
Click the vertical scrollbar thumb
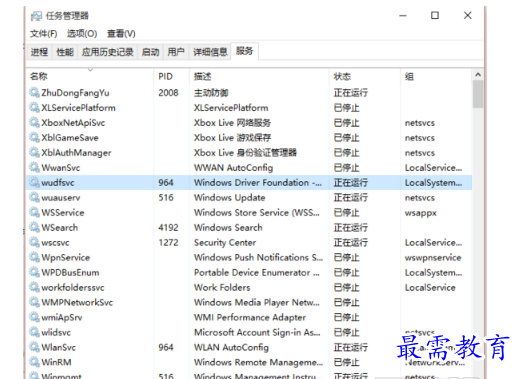[x=478, y=94]
